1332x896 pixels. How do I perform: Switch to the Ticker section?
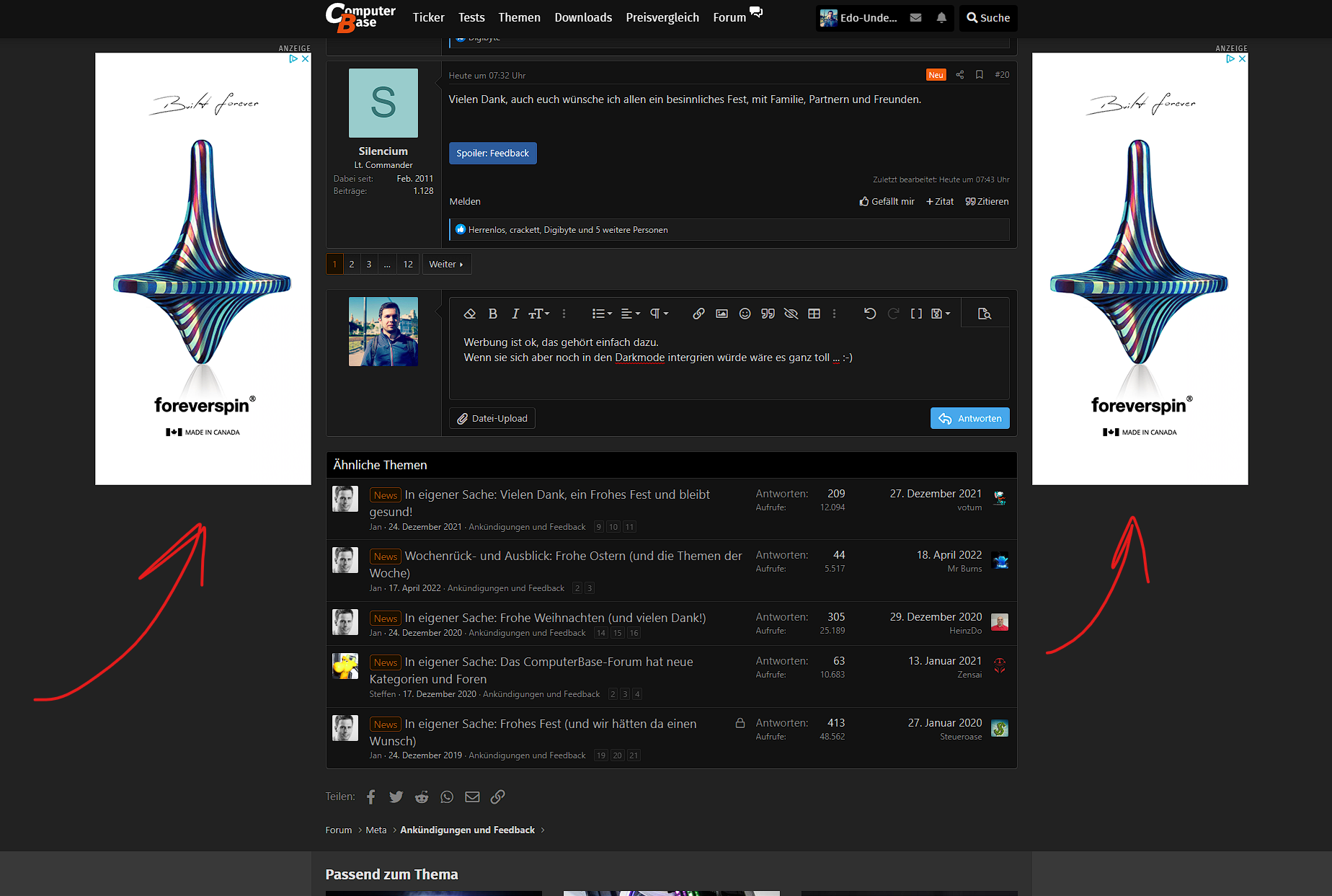coord(428,17)
